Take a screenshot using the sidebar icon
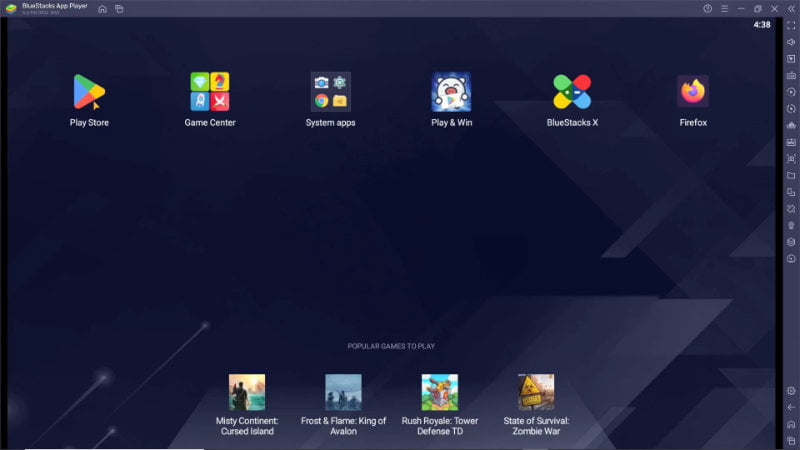 [x=791, y=158]
